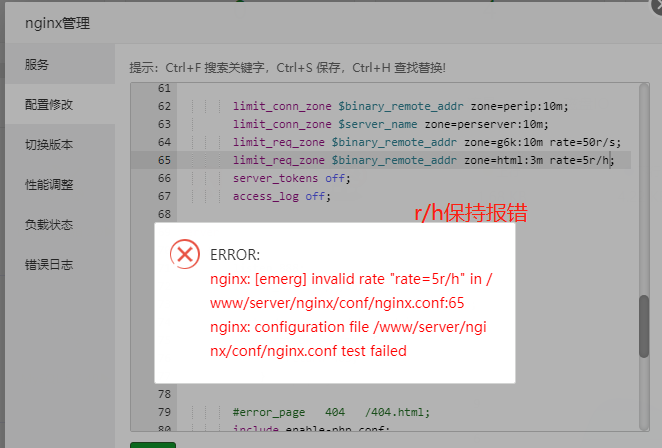This screenshot has height=448, width=662.
Task: Click the line 62 limit_conn_zone perip text
Action: coord(401,106)
